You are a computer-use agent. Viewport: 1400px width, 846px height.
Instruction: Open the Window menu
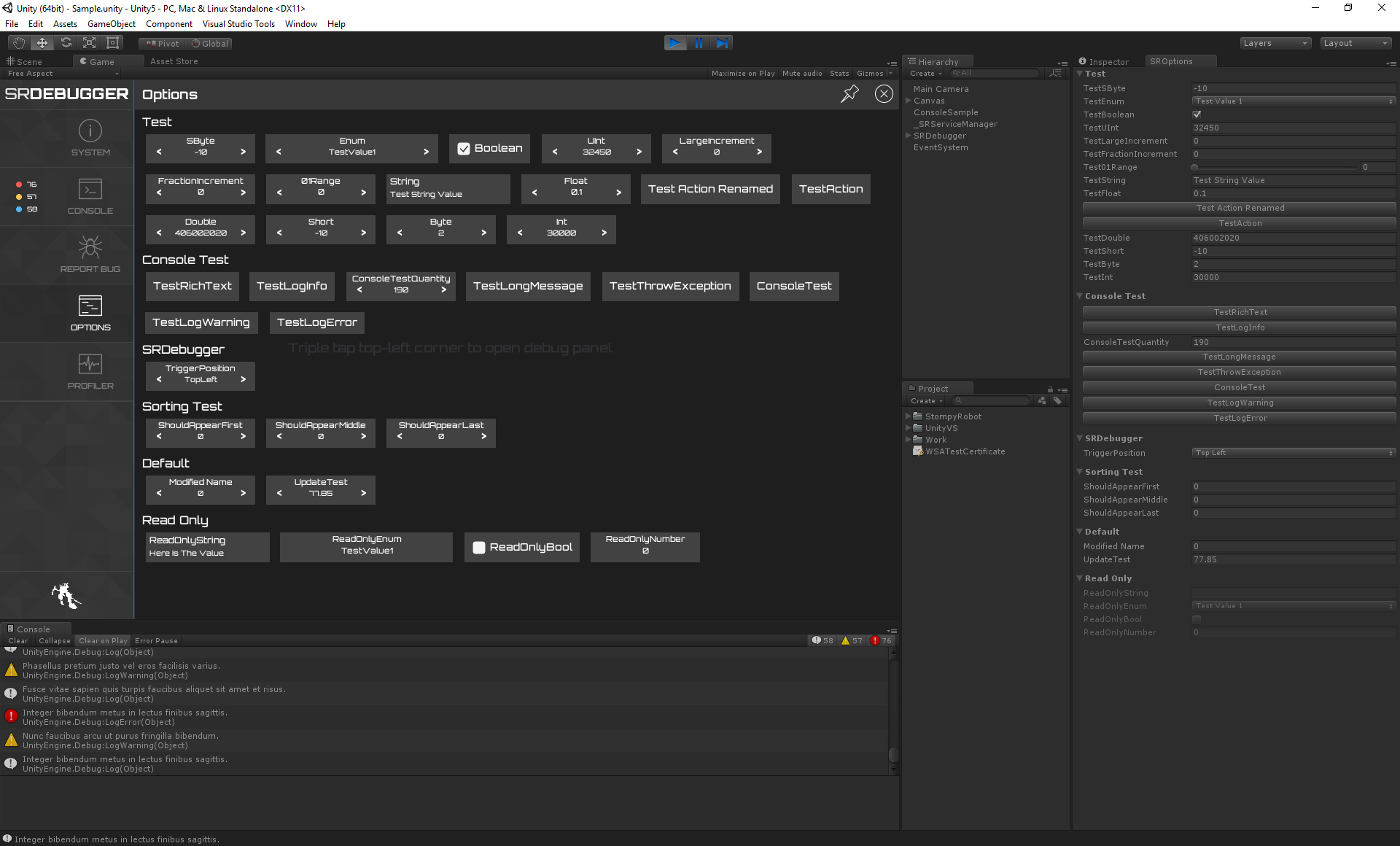pos(301,23)
